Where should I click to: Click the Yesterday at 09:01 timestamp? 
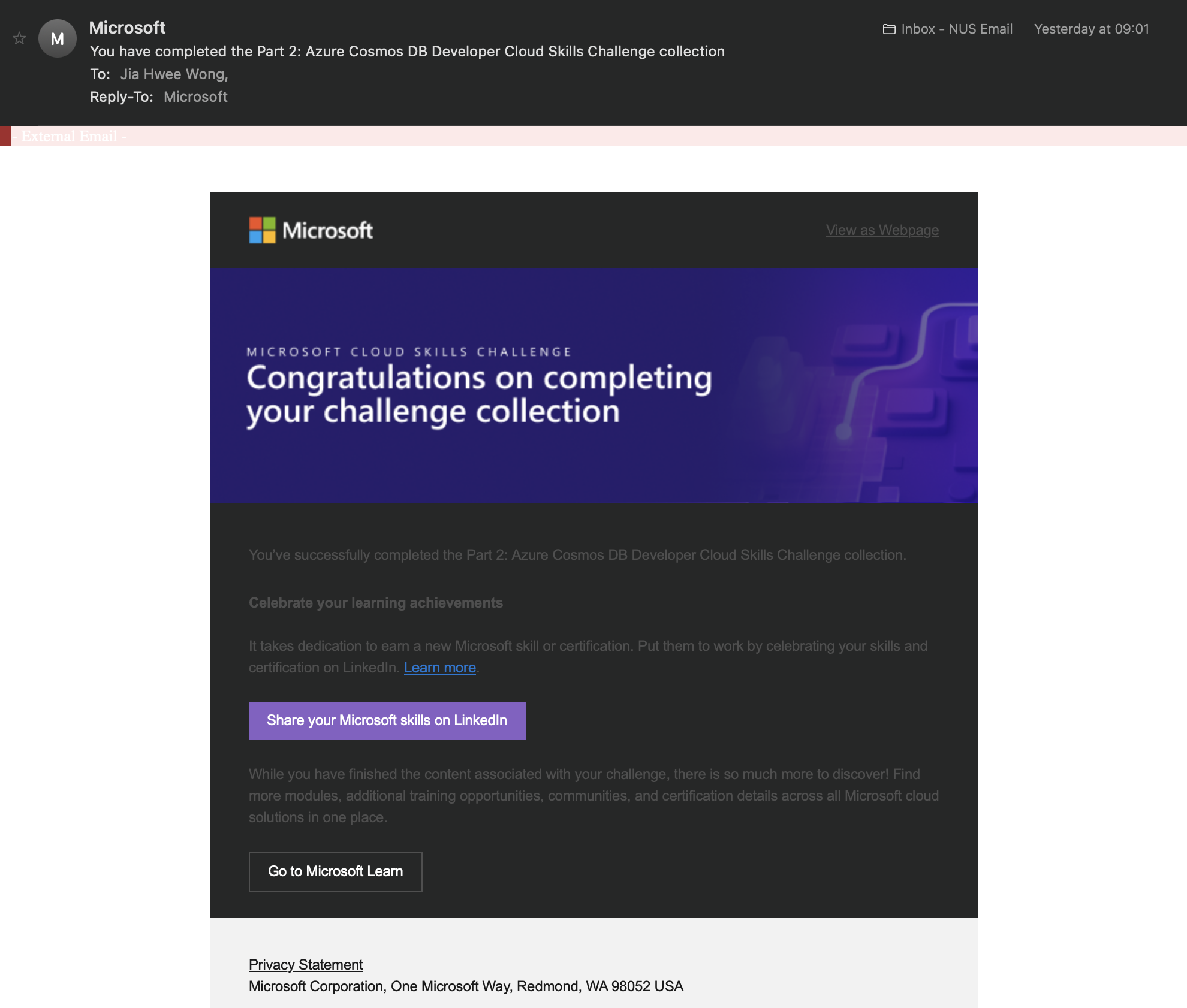[1091, 29]
